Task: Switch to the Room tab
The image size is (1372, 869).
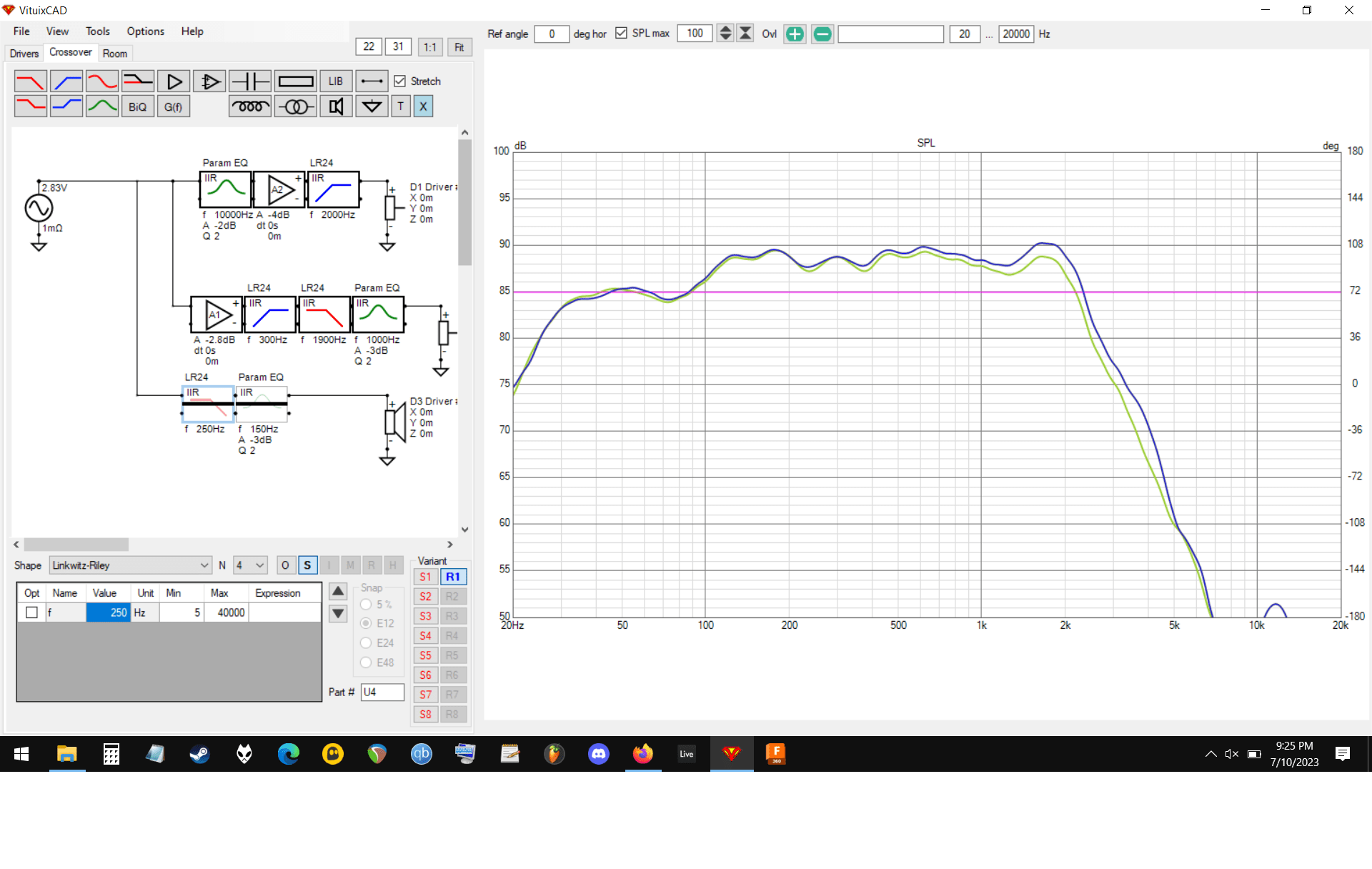Action: pos(114,54)
